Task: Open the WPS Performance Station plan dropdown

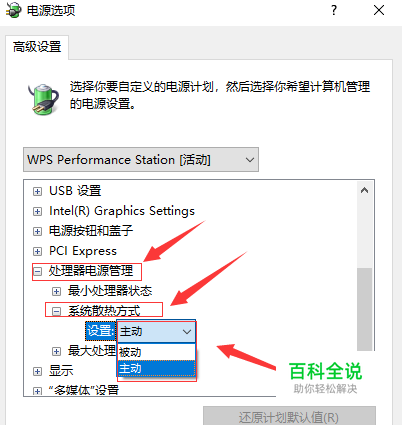Action: pos(141,160)
